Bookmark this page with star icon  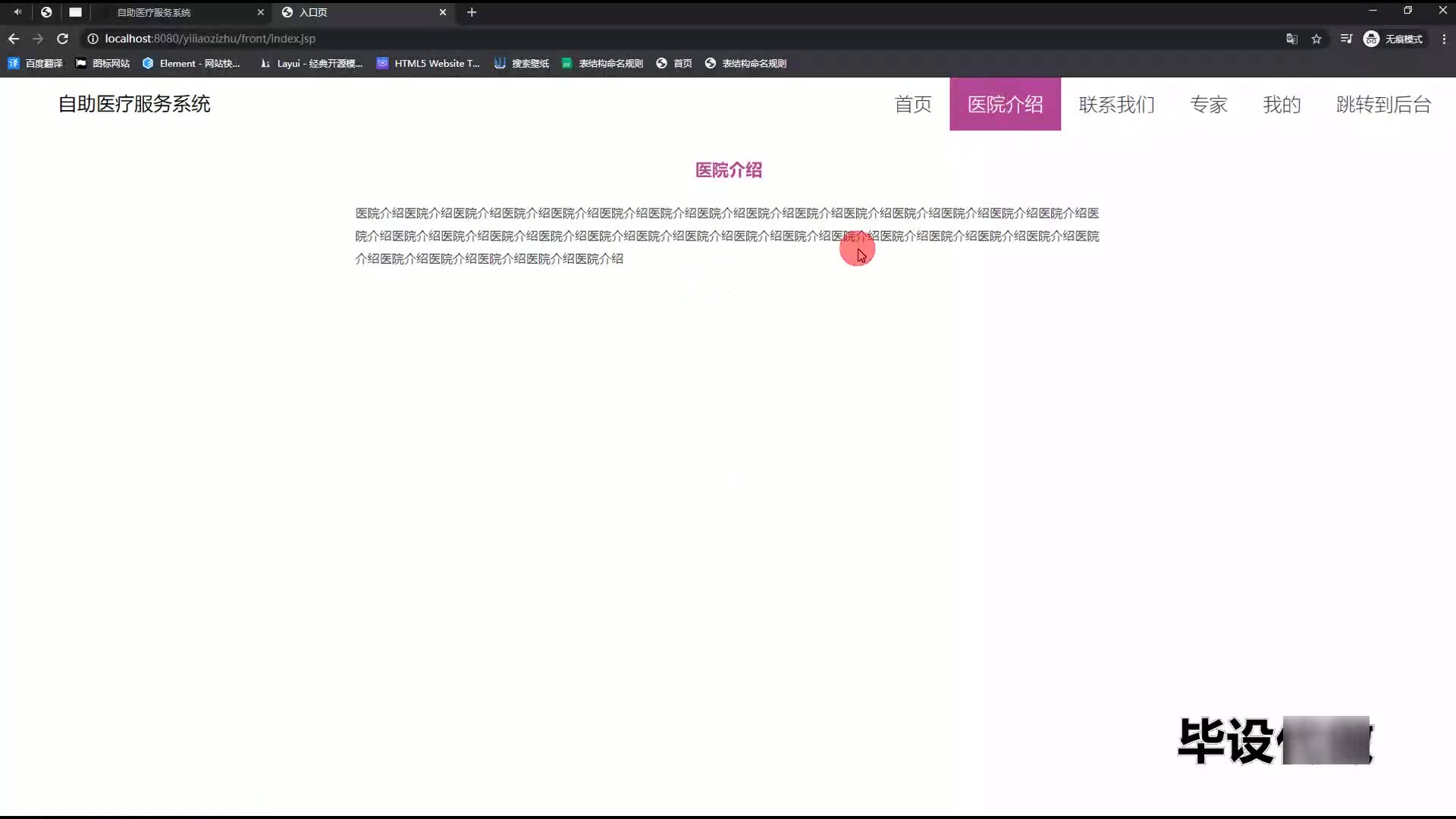tap(1316, 39)
